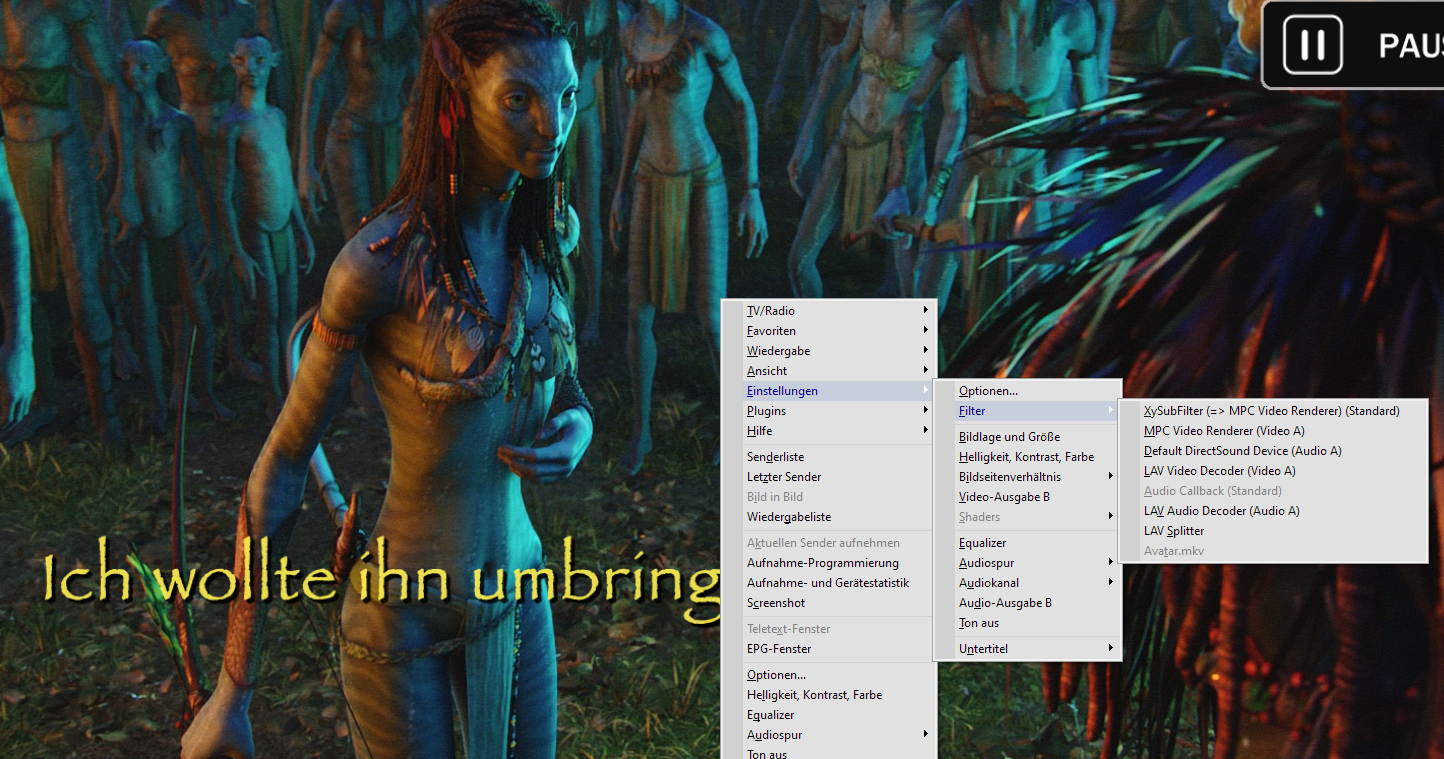
Task: Take a Screenshot via the context menu
Action: click(776, 603)
